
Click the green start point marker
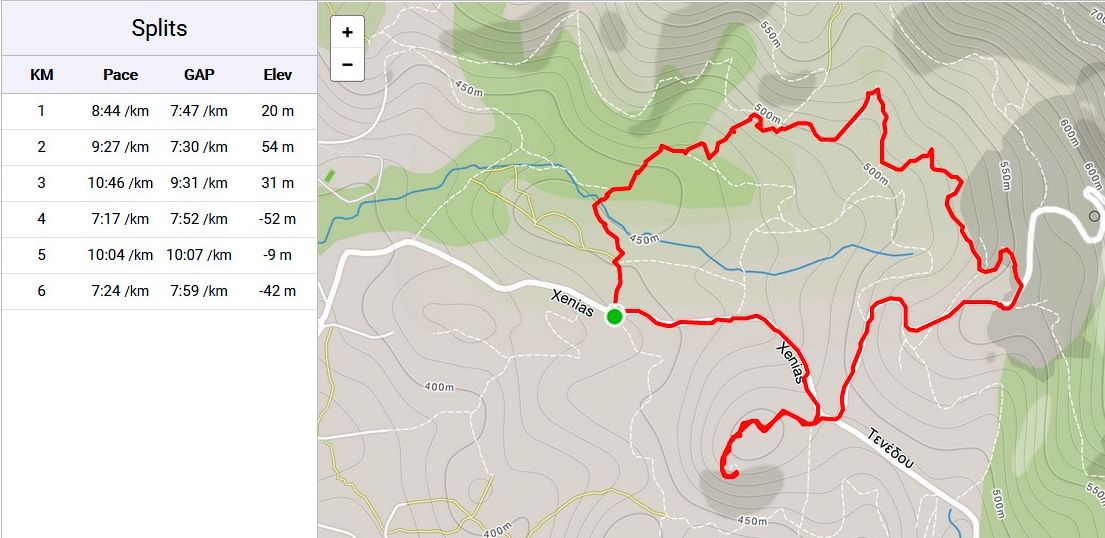[615, 317]
